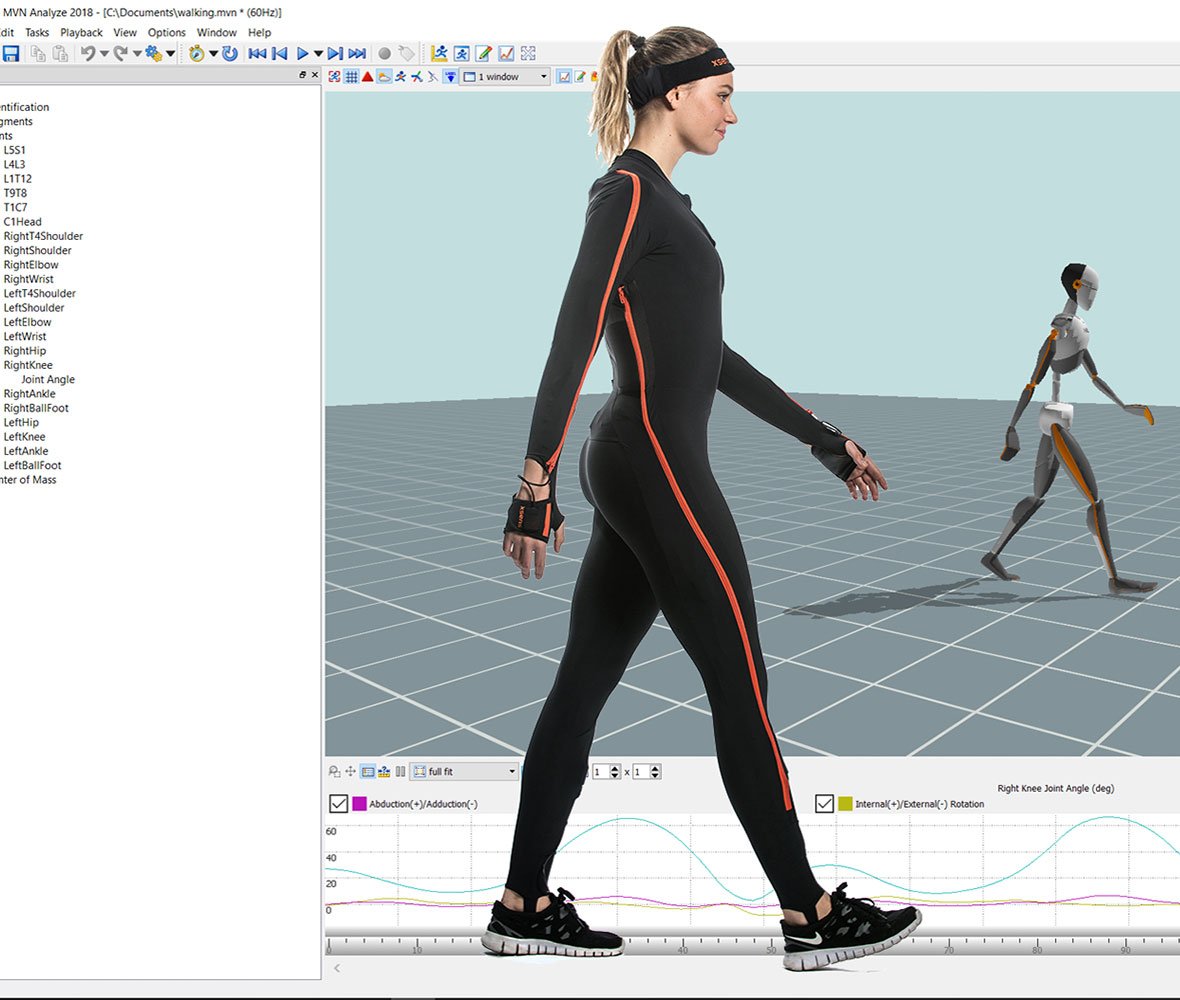Close the left navigator panel

pos(315,76)
